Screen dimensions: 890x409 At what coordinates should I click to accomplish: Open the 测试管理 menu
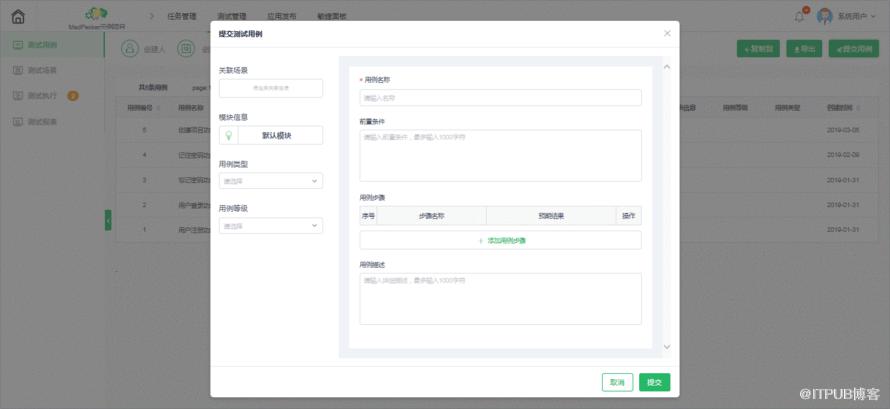(232, 16)
